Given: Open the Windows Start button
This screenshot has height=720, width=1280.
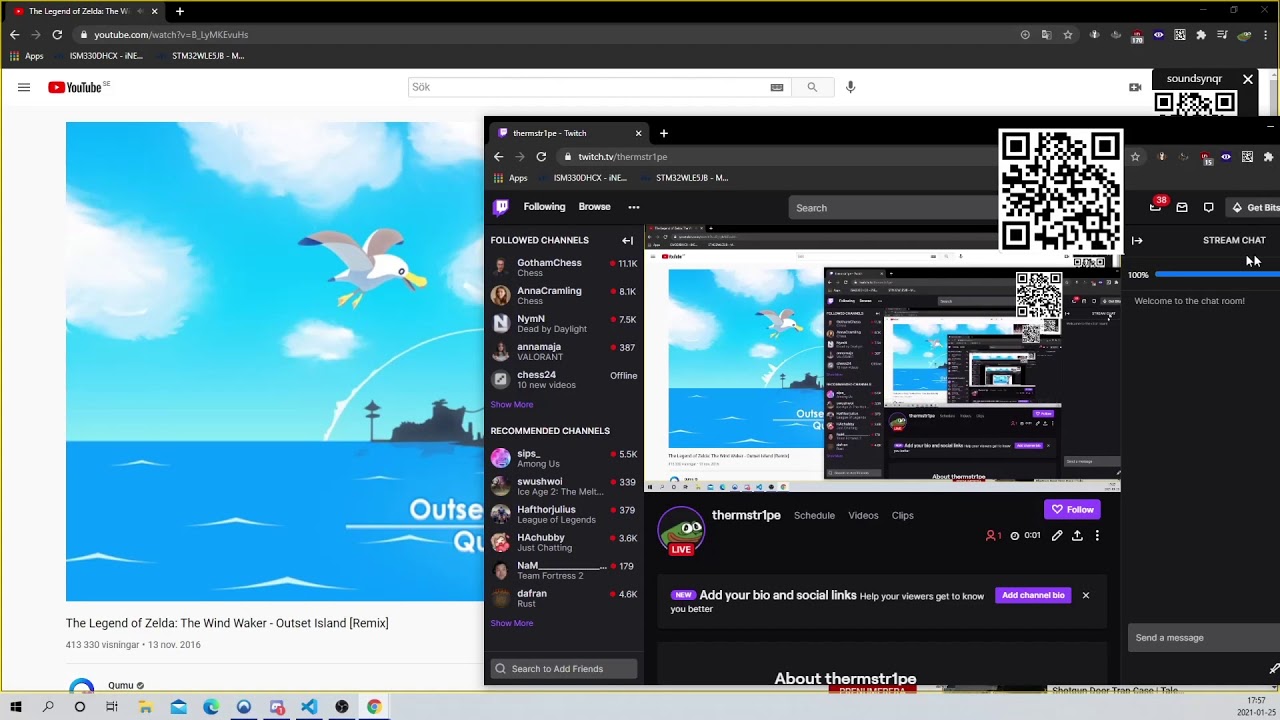Looking at the screenshot, I should click(x=16, y=706).
